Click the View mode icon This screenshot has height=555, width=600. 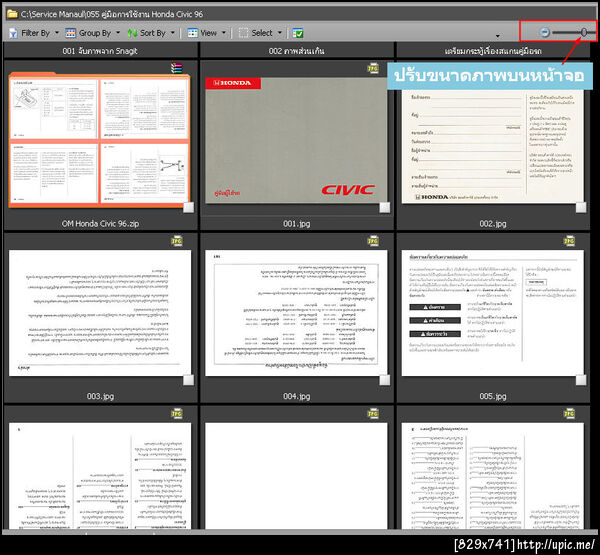pyautogui.click(x=192, y=33)
